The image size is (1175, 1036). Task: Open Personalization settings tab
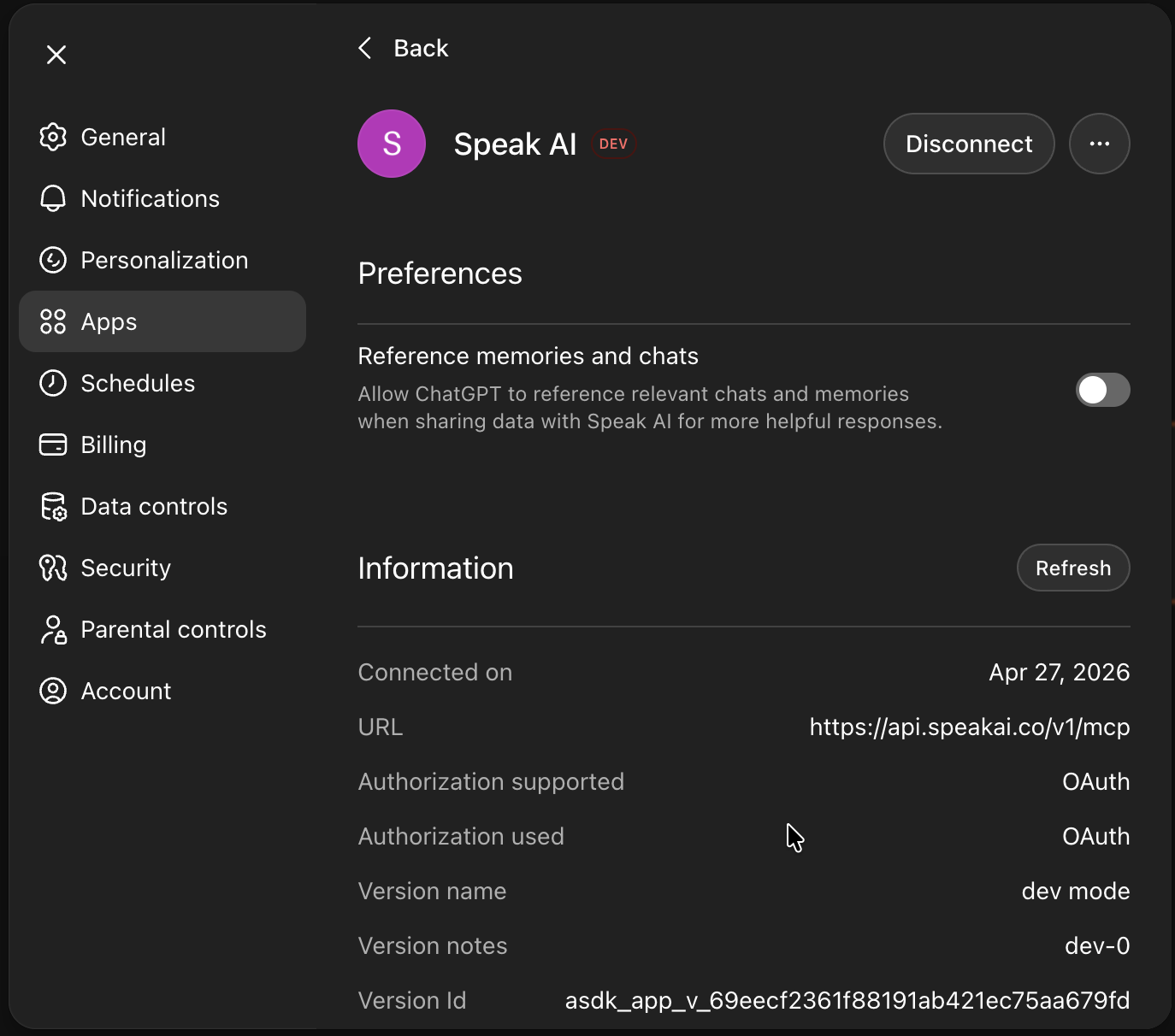pyautogui.click(x=162, y=260)
